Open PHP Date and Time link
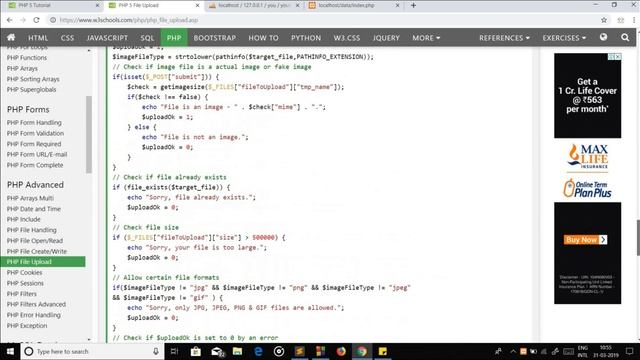Screen dimensions: 640x360 (33, 209)
